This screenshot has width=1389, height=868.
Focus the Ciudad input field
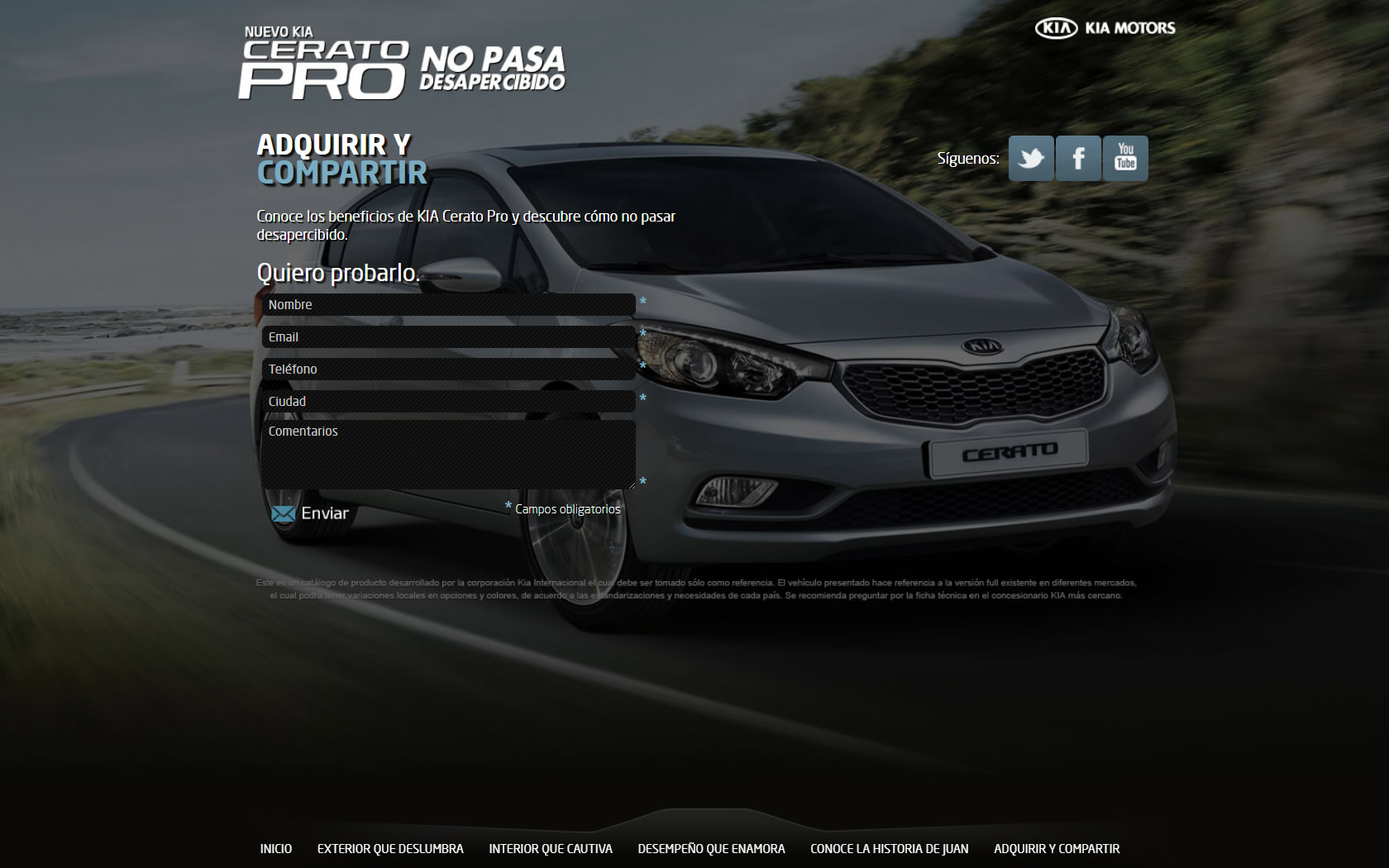pyautogui.click(x=448, y=402)
